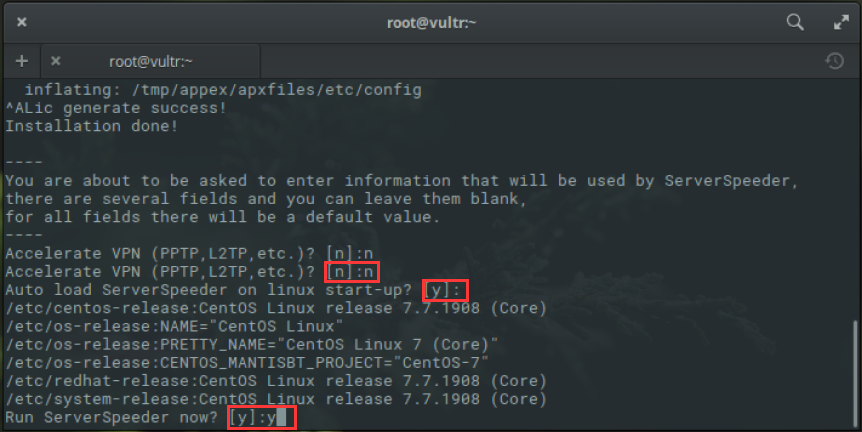Viewport: 862px width, 432px height.
Task: Click the highlighted [y]:y answer on last line
Action: coord(262,418)
